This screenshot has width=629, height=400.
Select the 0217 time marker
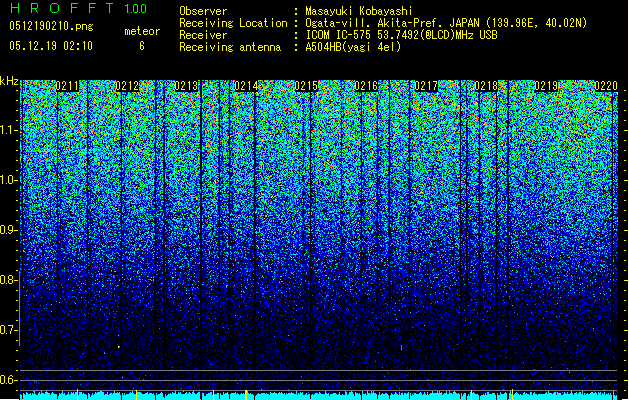pos(426,86)
